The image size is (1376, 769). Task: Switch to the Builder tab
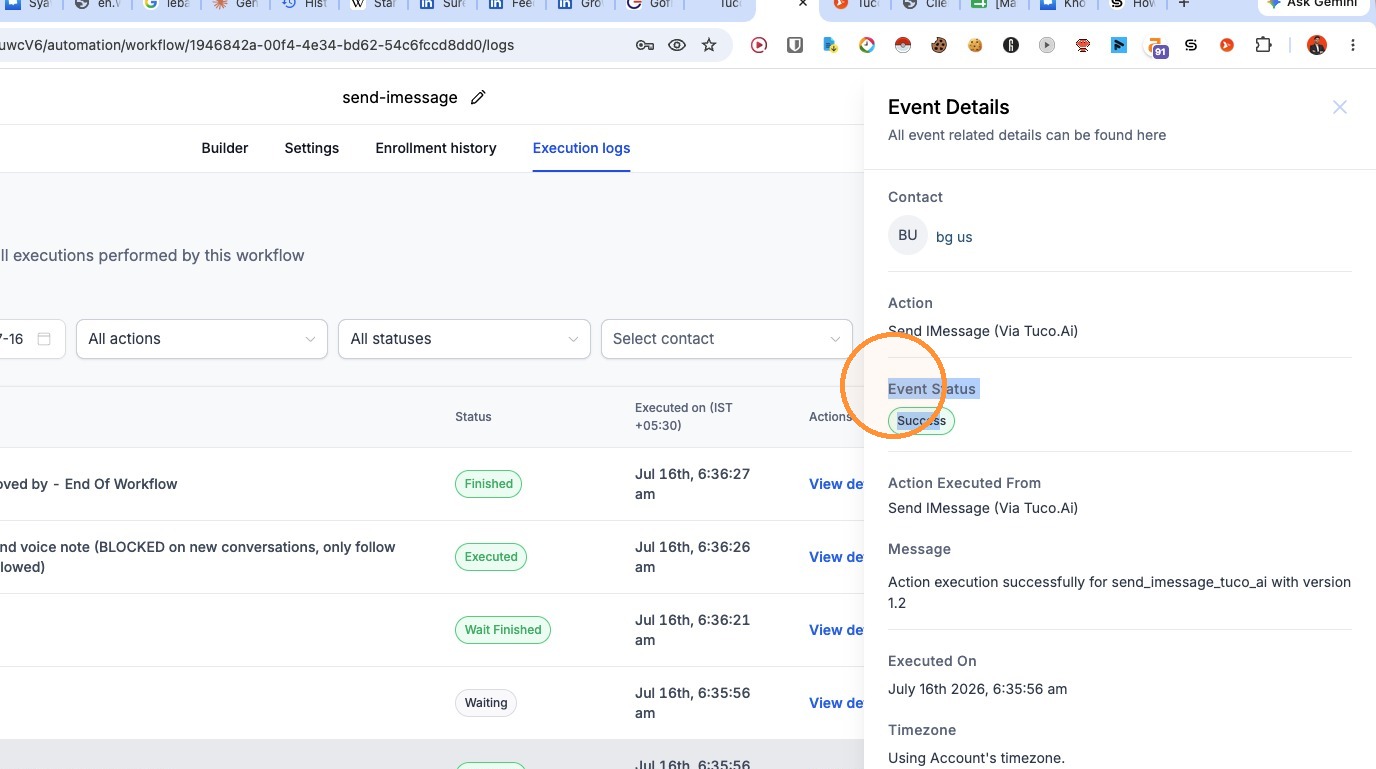[225, 148]
